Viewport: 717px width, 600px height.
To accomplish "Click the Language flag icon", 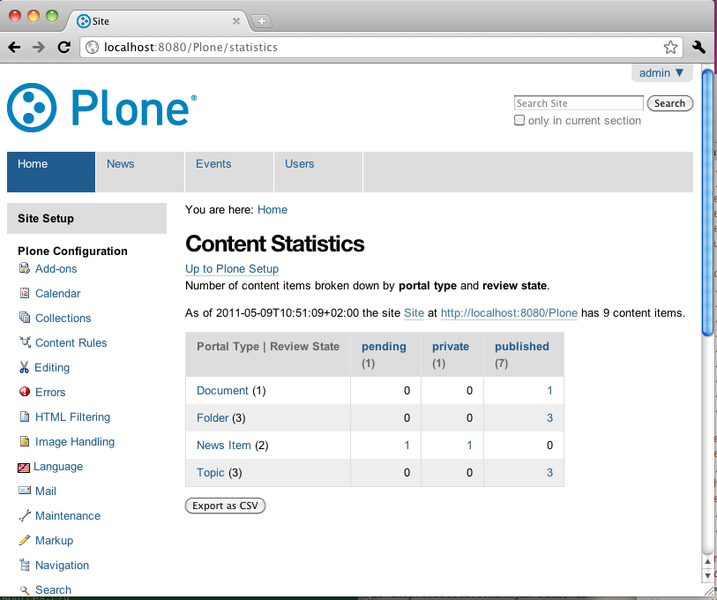I will tap(24, 467).
